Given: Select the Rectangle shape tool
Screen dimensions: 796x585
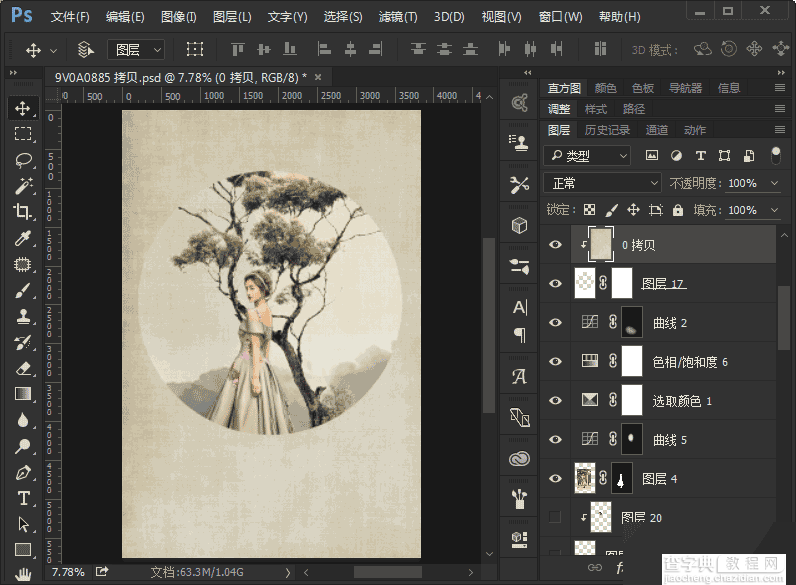Looking at the screenshot, I should click(x=22, y=550).
